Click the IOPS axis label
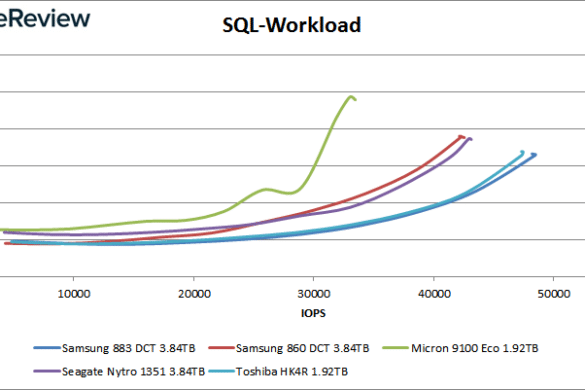Image resolution: width=585 pixels, height=390 pixels. [313, 313]
